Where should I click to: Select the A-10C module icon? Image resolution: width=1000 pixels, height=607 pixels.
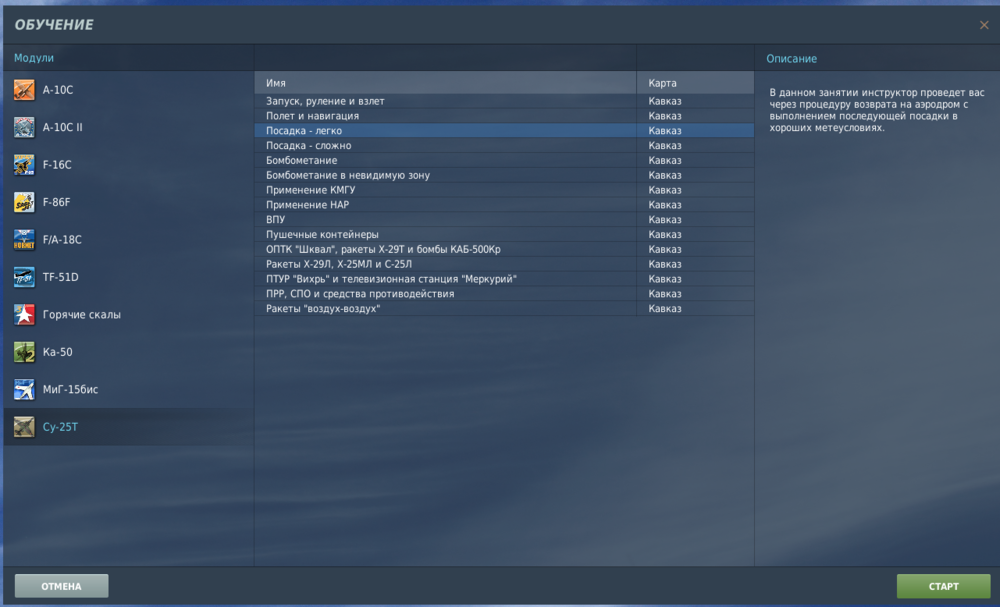24,90
